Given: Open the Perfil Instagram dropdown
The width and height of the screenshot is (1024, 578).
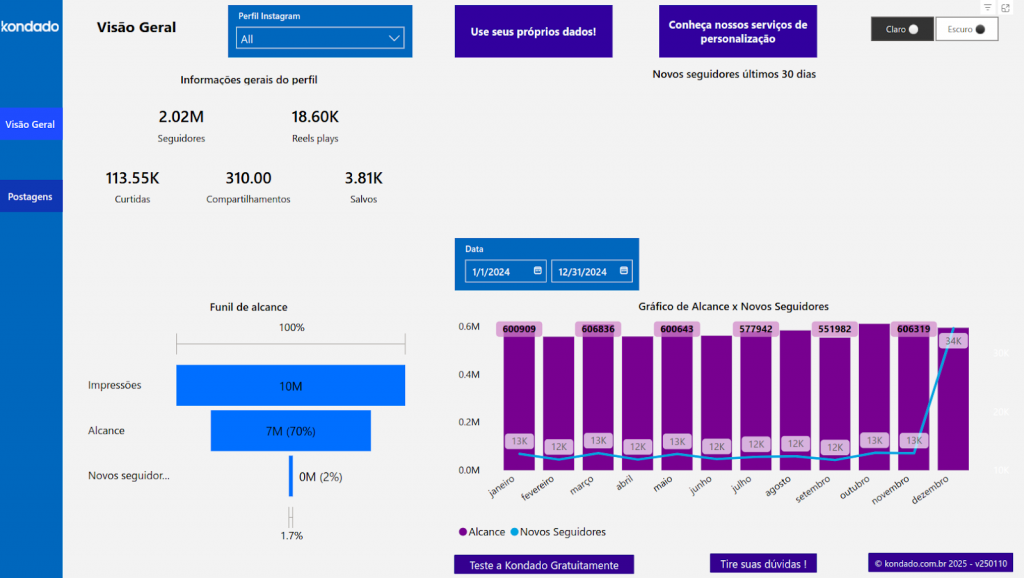Looking at the screenshot, I should click(x=319, y=37).
